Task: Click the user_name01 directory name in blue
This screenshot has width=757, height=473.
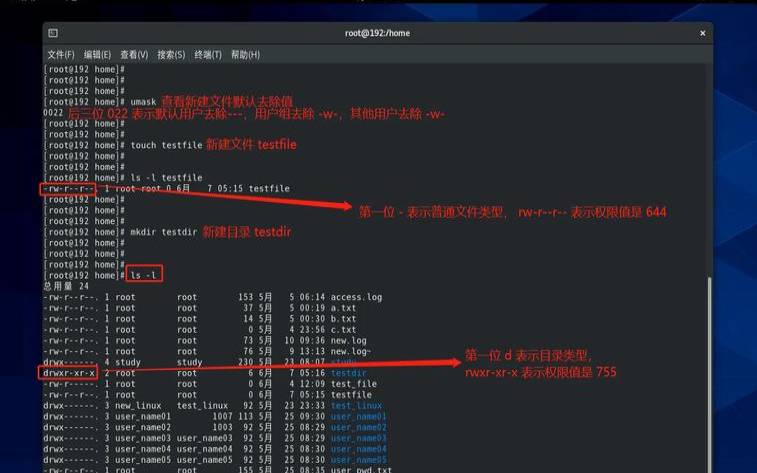Action: click(x=359, y=417)
